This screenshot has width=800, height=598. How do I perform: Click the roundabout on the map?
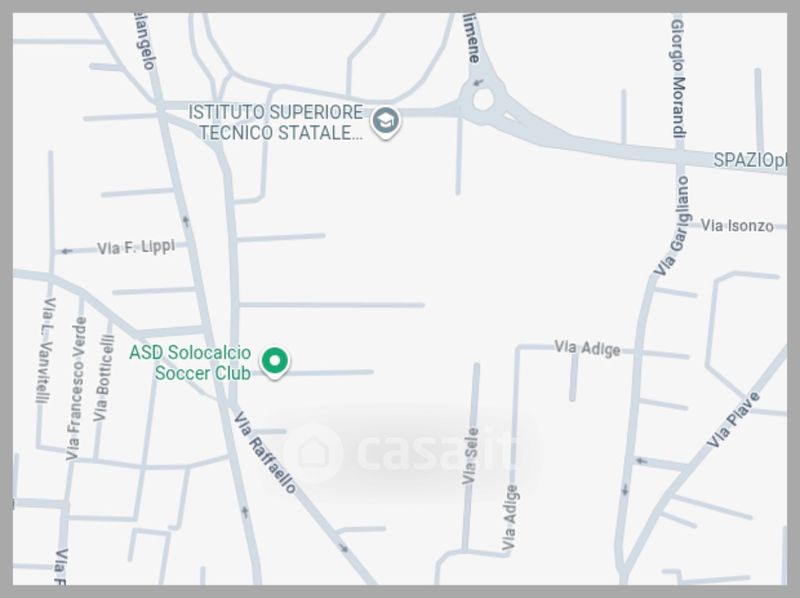click(483, 100)
